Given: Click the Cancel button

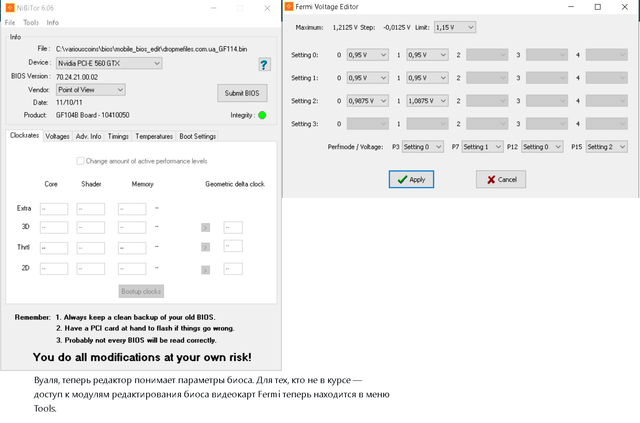Looking at the screenshot, I should pyautogui.click(x=501, y=180).
